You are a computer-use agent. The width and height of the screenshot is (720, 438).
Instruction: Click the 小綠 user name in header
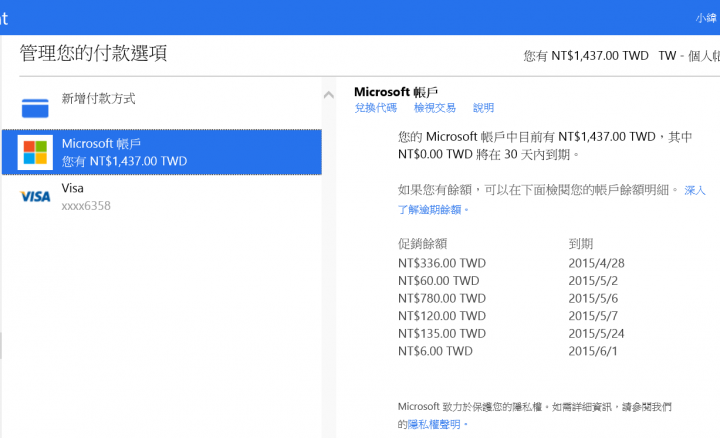[706, 18]
